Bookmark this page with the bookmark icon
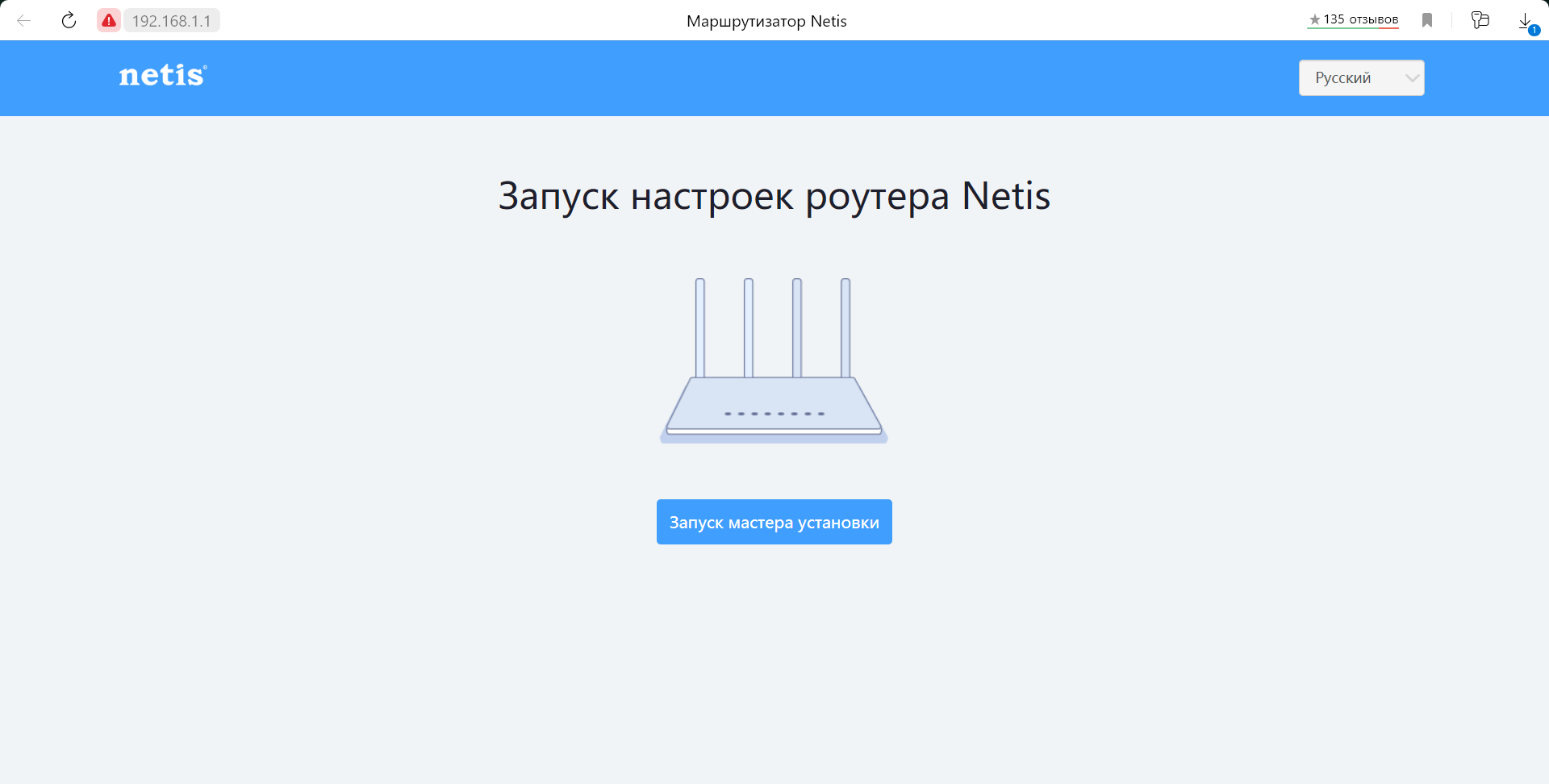Screen dimensions: 1549x784 point(1427,20)
